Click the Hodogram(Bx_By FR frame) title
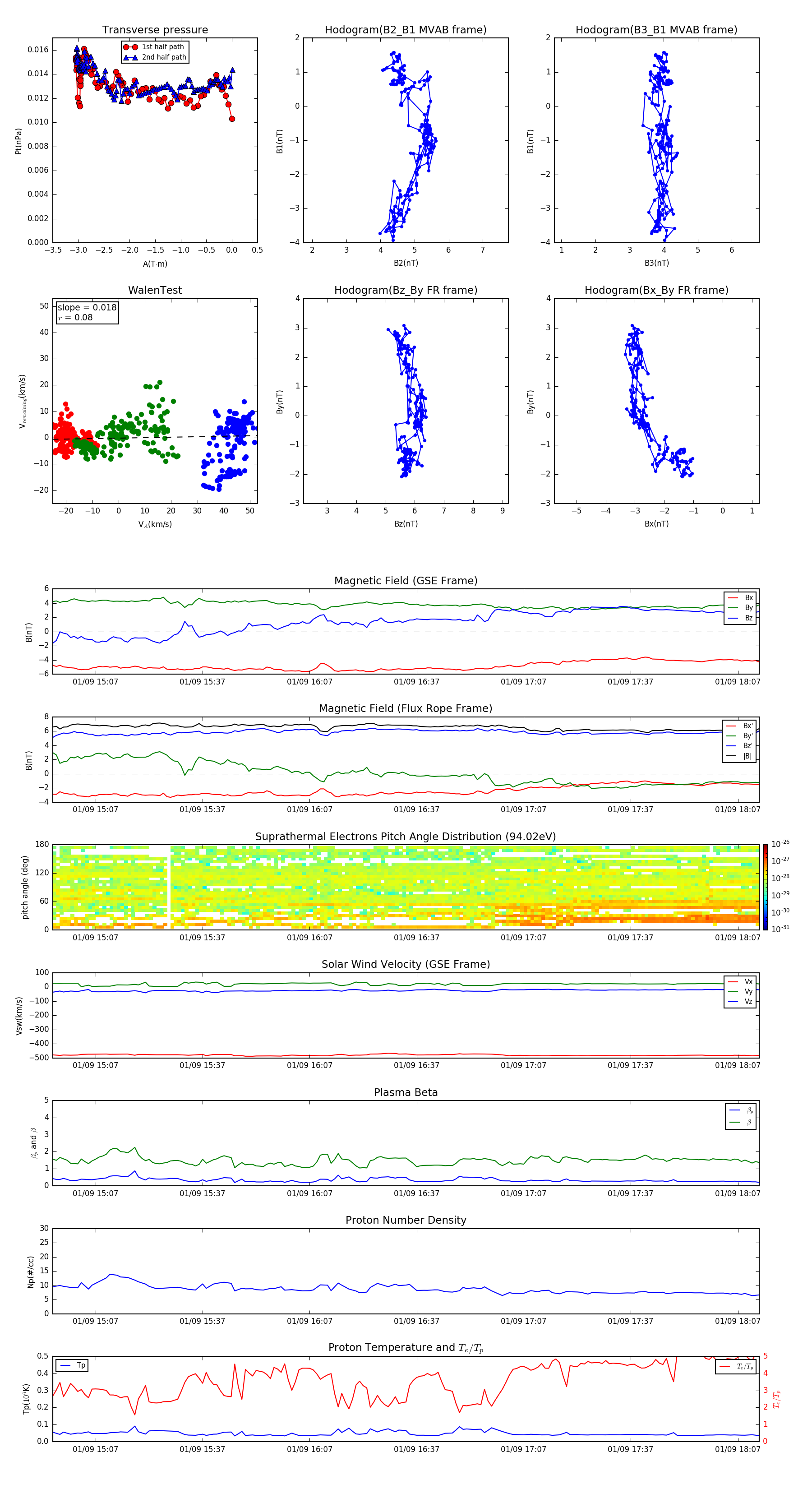Screen dimensions: 812x1489 coord(656,290)
